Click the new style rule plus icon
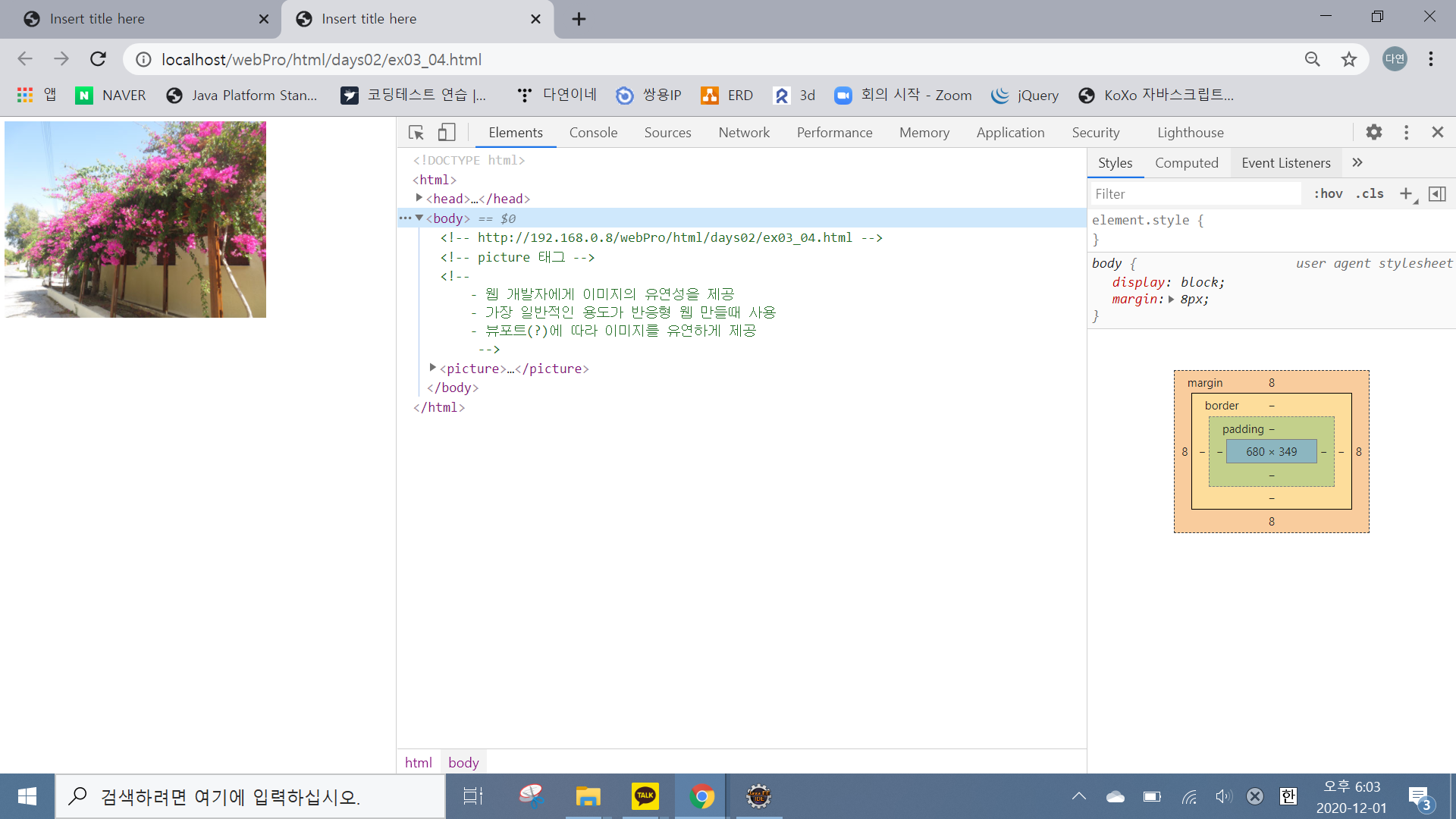The width and height of the screenshot is (1456, 819). pos(1406,194)
